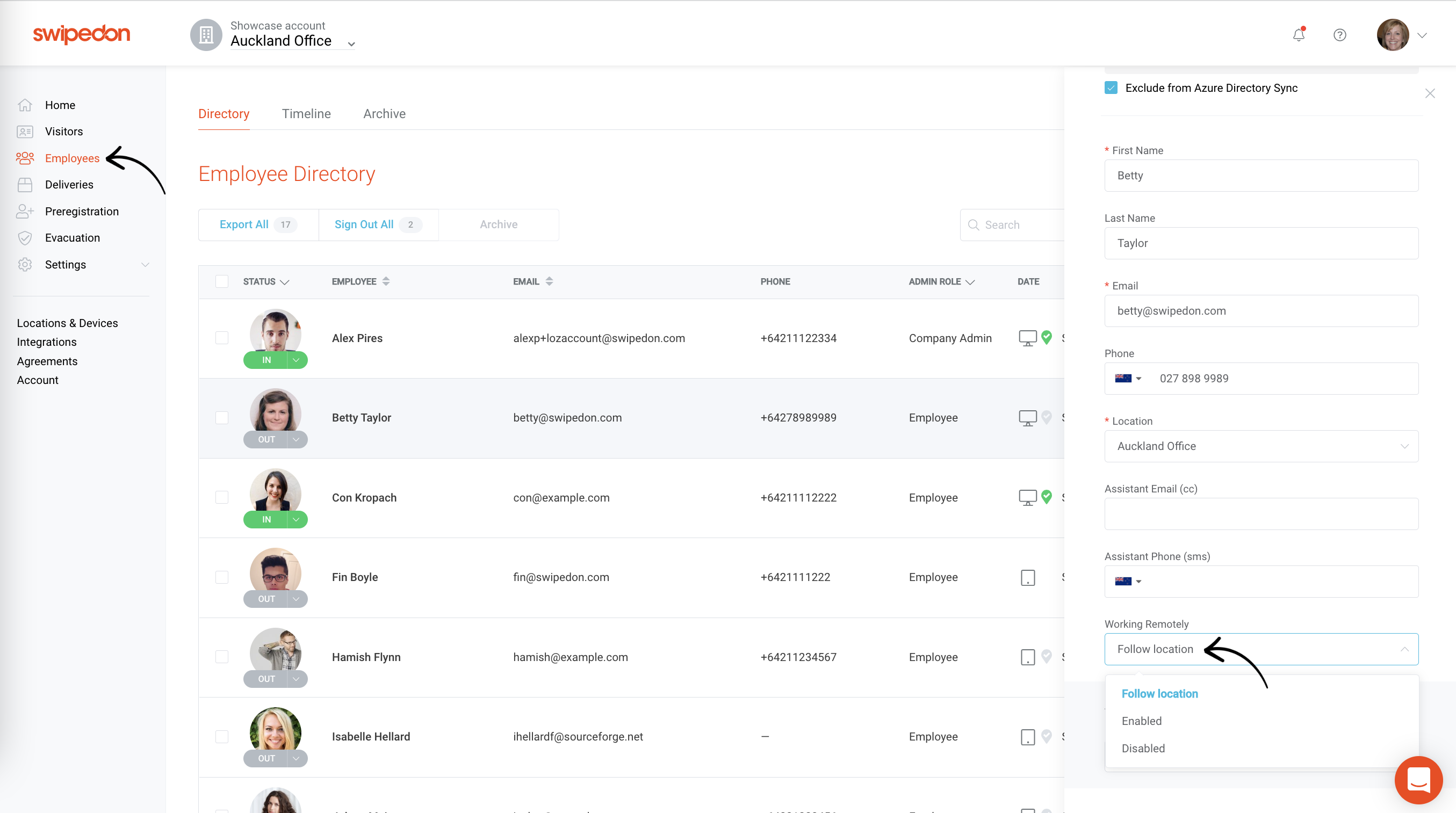Switch to the Archive tab
Screen dimensions: 1456x813
[x=384, y=113]
